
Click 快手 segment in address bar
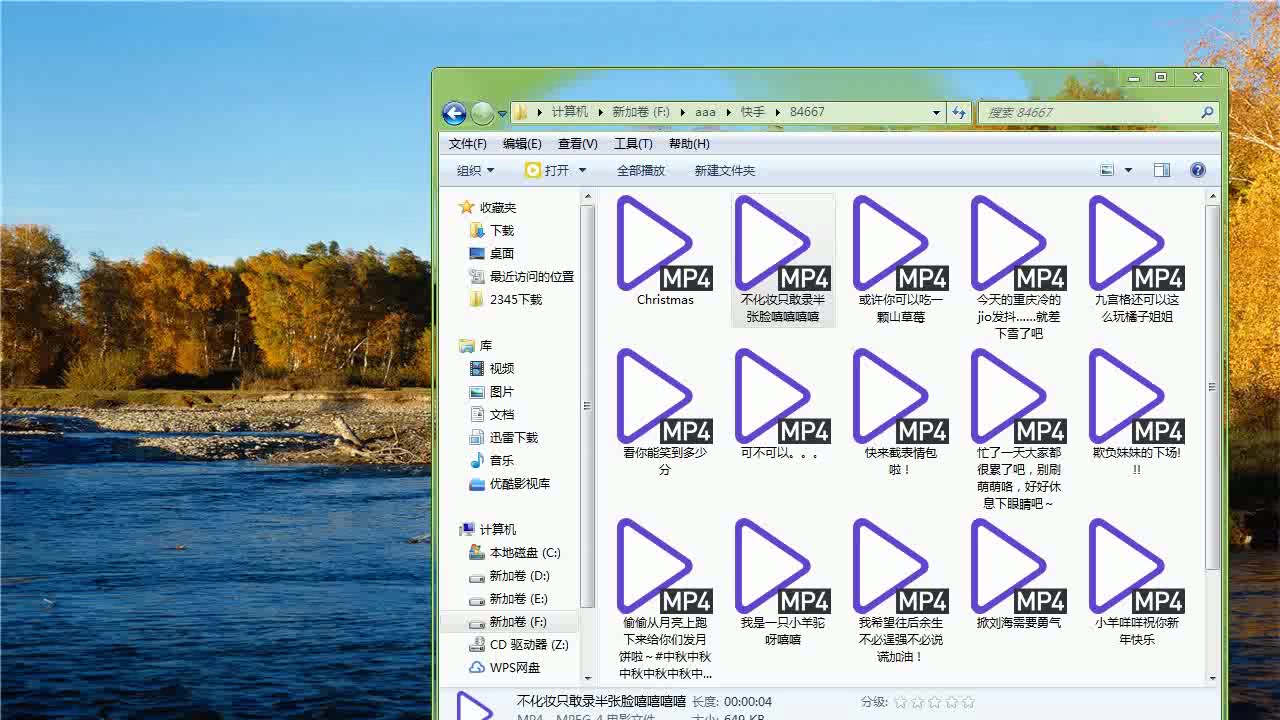[752, 112]
